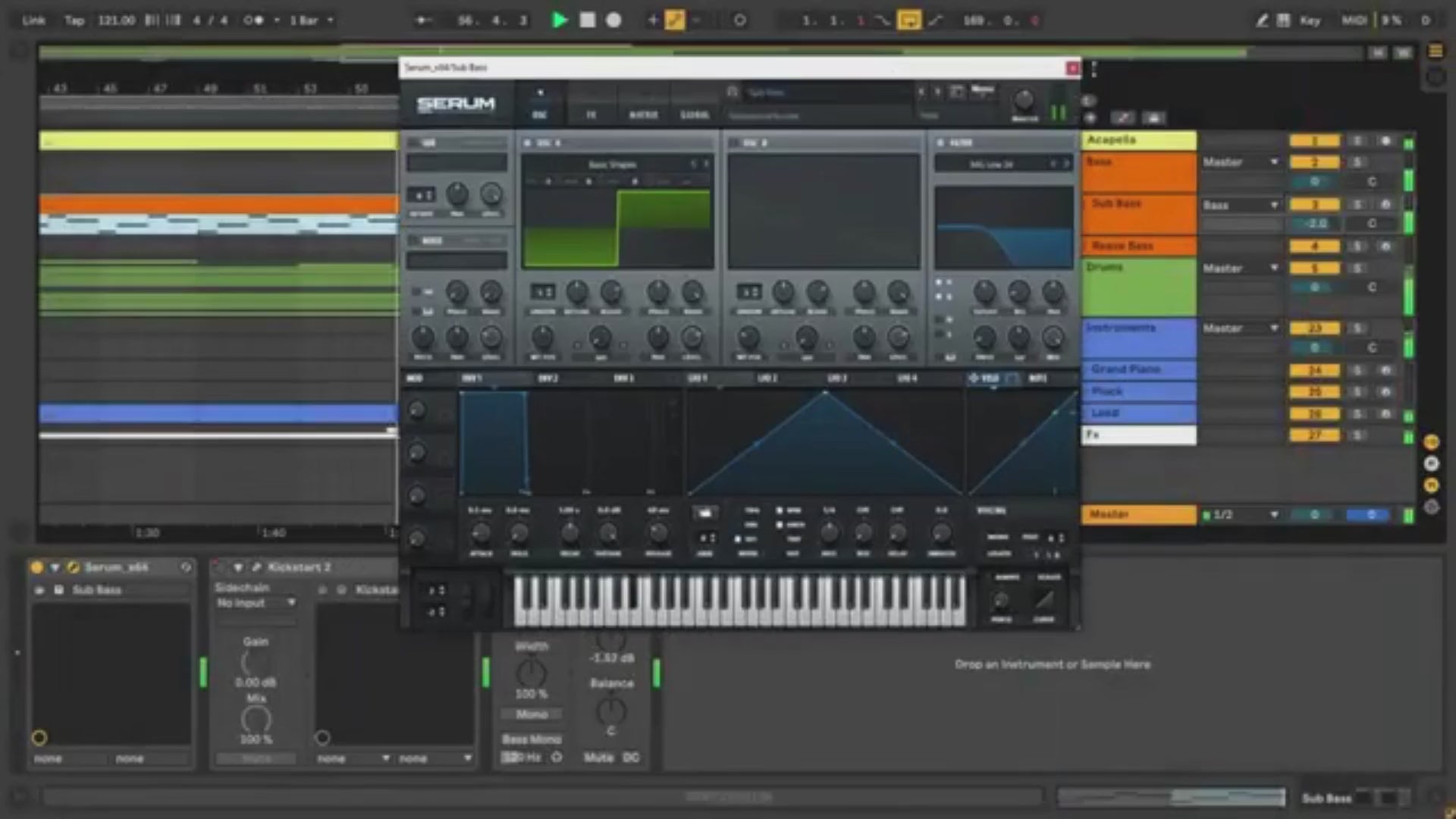Click the Serum logo
This screenshot has width=1456, height=819.
[x=456, y=104]
